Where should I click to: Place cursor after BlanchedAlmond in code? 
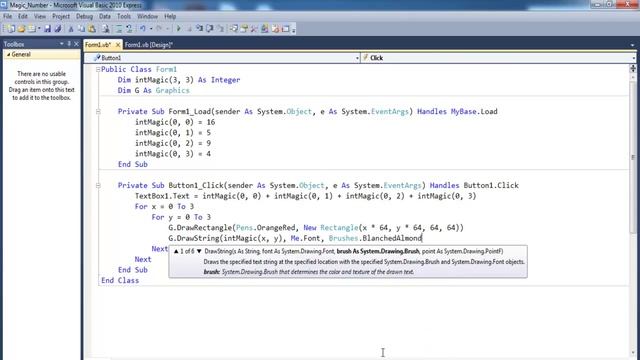pos(422,238)
